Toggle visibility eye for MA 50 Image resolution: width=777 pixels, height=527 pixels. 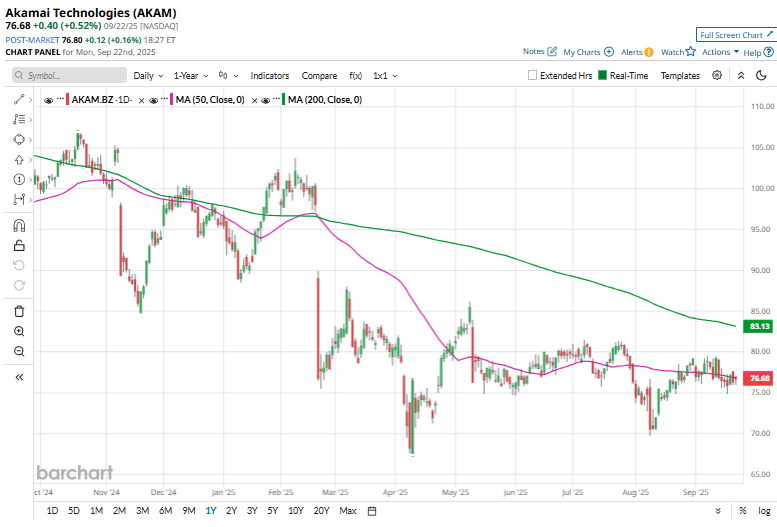click(x=154, y=101)
